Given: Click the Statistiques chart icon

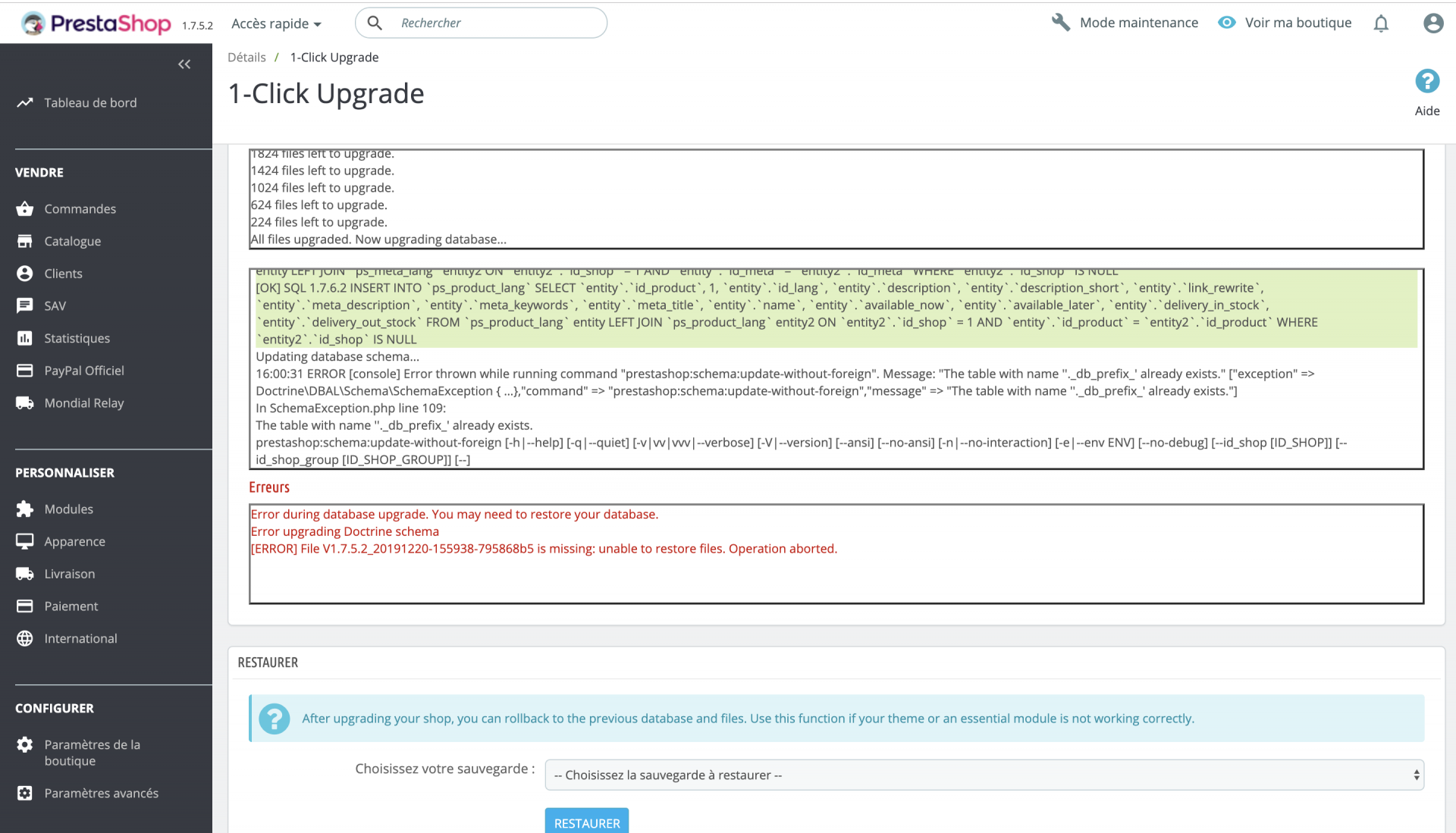Looking at the screenshot, I should (x=25, y=338).
